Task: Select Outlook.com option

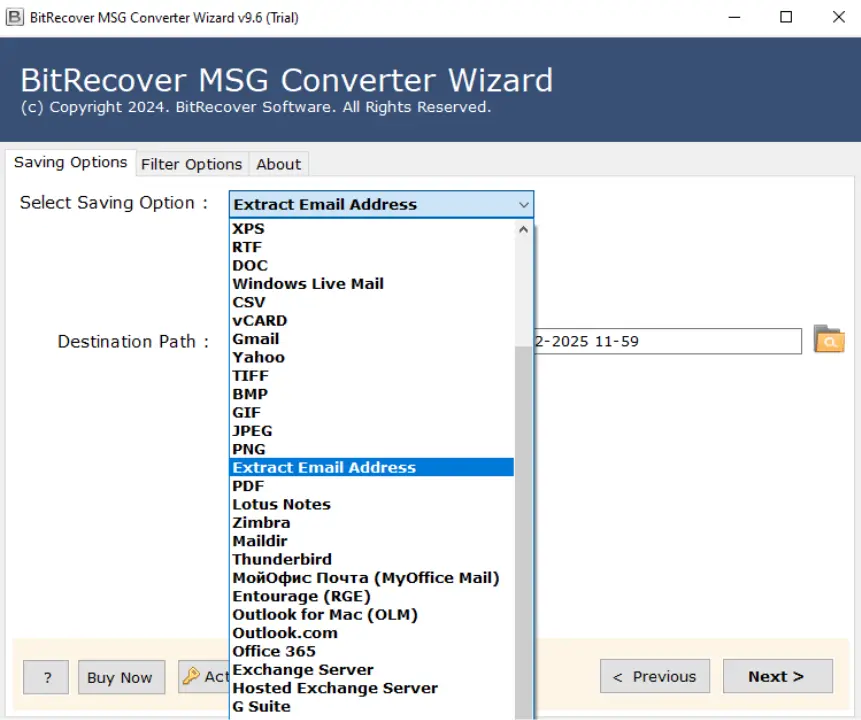Action: click(372, 633)
